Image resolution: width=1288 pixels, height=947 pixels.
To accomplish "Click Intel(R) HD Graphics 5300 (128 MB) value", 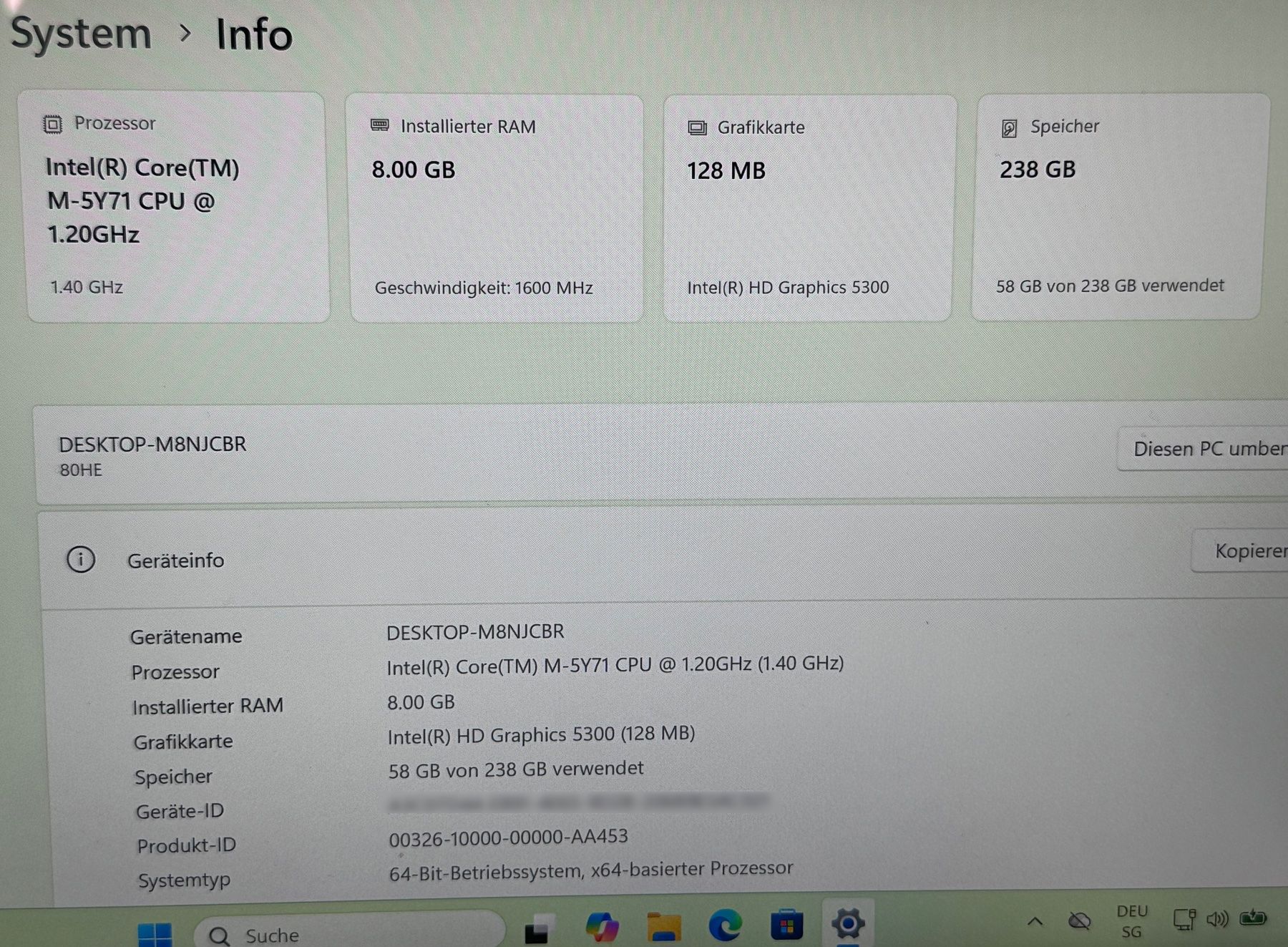I will click(x=541, y=734).
